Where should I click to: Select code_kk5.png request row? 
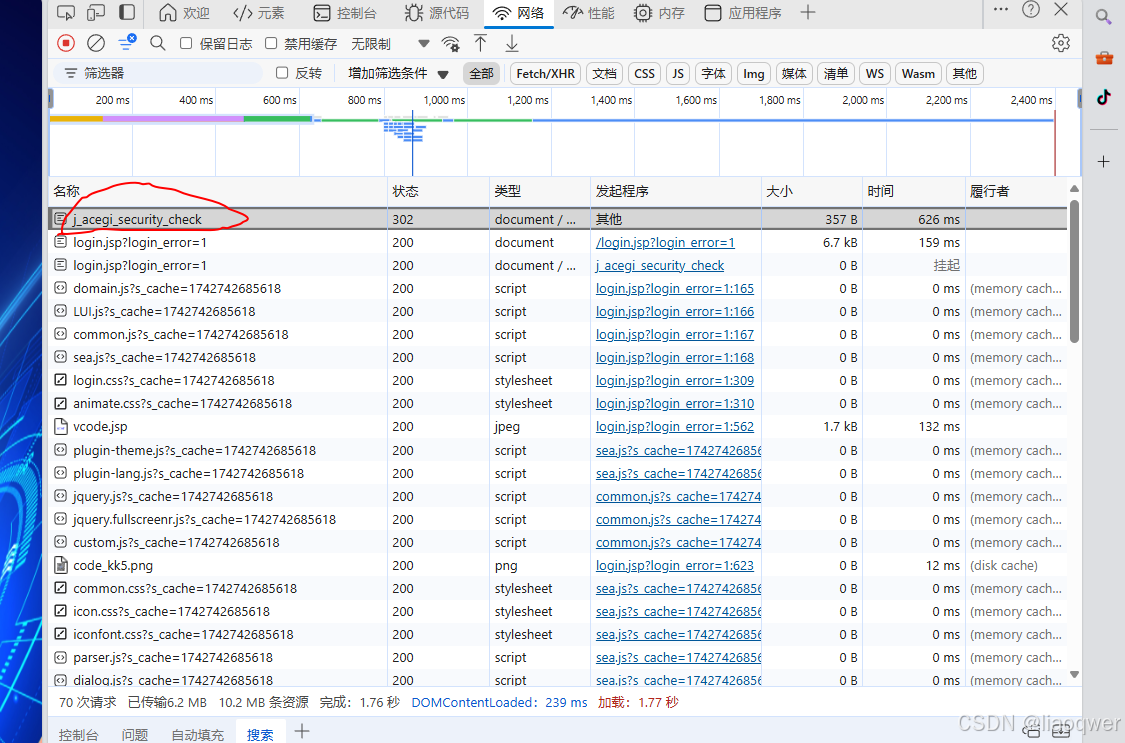[557, 566]
